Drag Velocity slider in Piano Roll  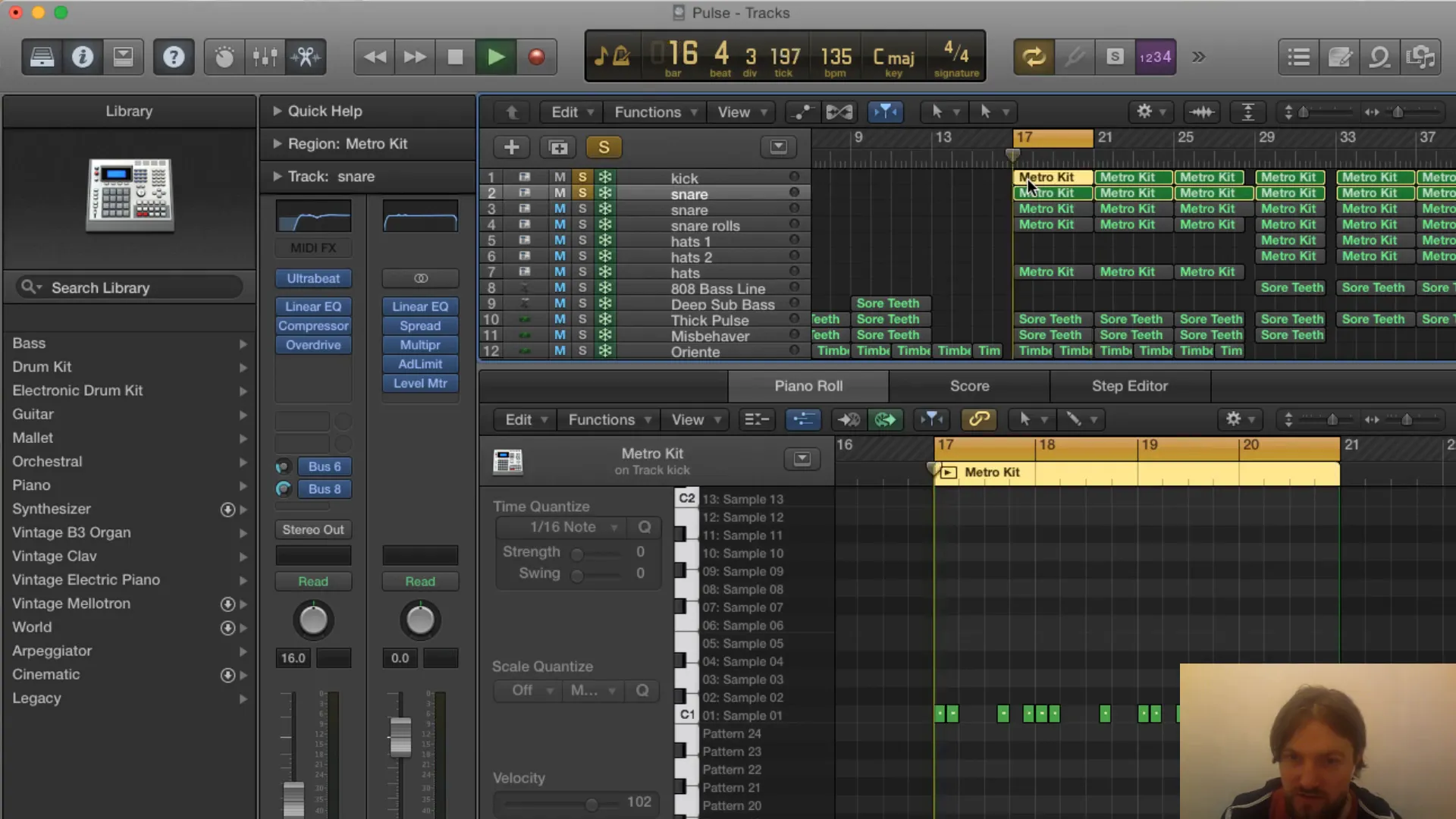[x=591, y=802]
